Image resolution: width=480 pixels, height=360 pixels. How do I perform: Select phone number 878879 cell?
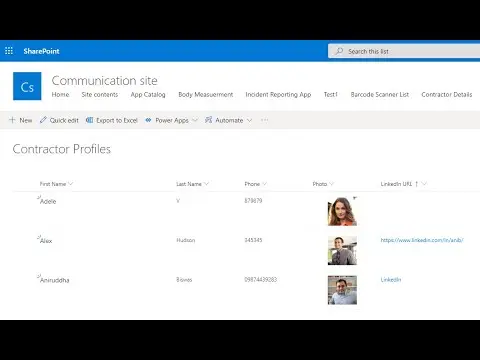(253, 201)
